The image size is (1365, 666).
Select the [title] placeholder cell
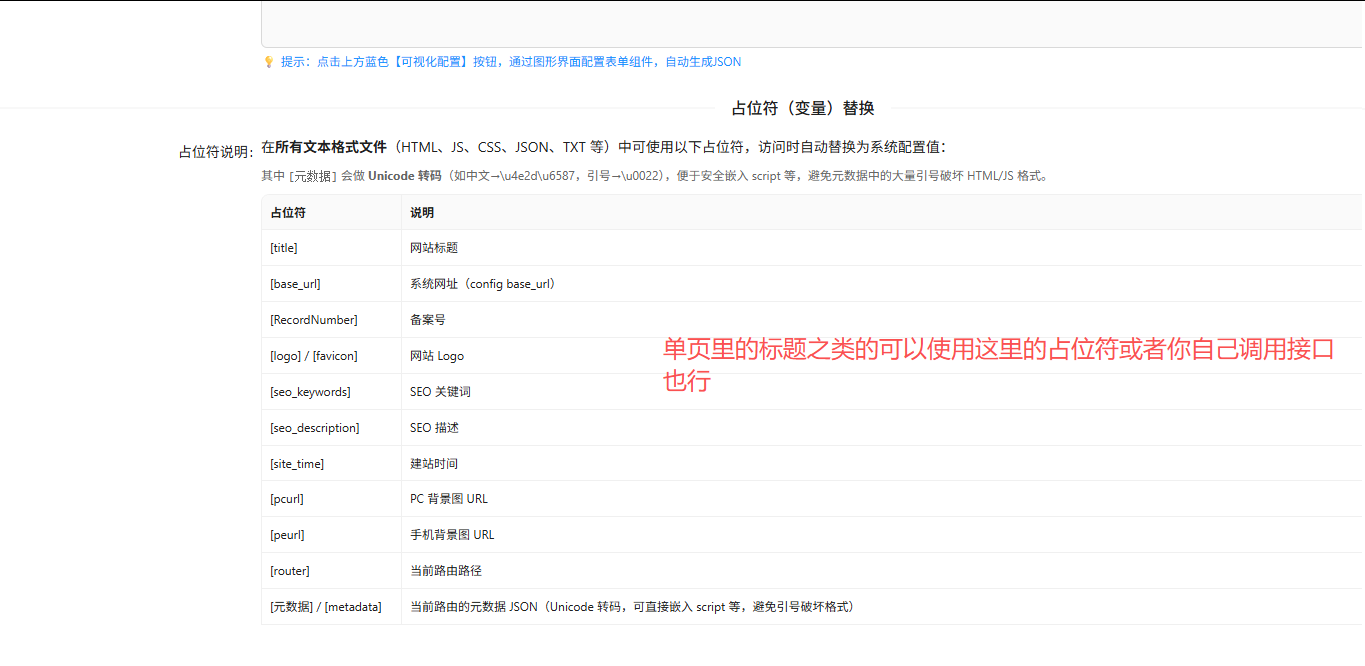click(284, 248)
